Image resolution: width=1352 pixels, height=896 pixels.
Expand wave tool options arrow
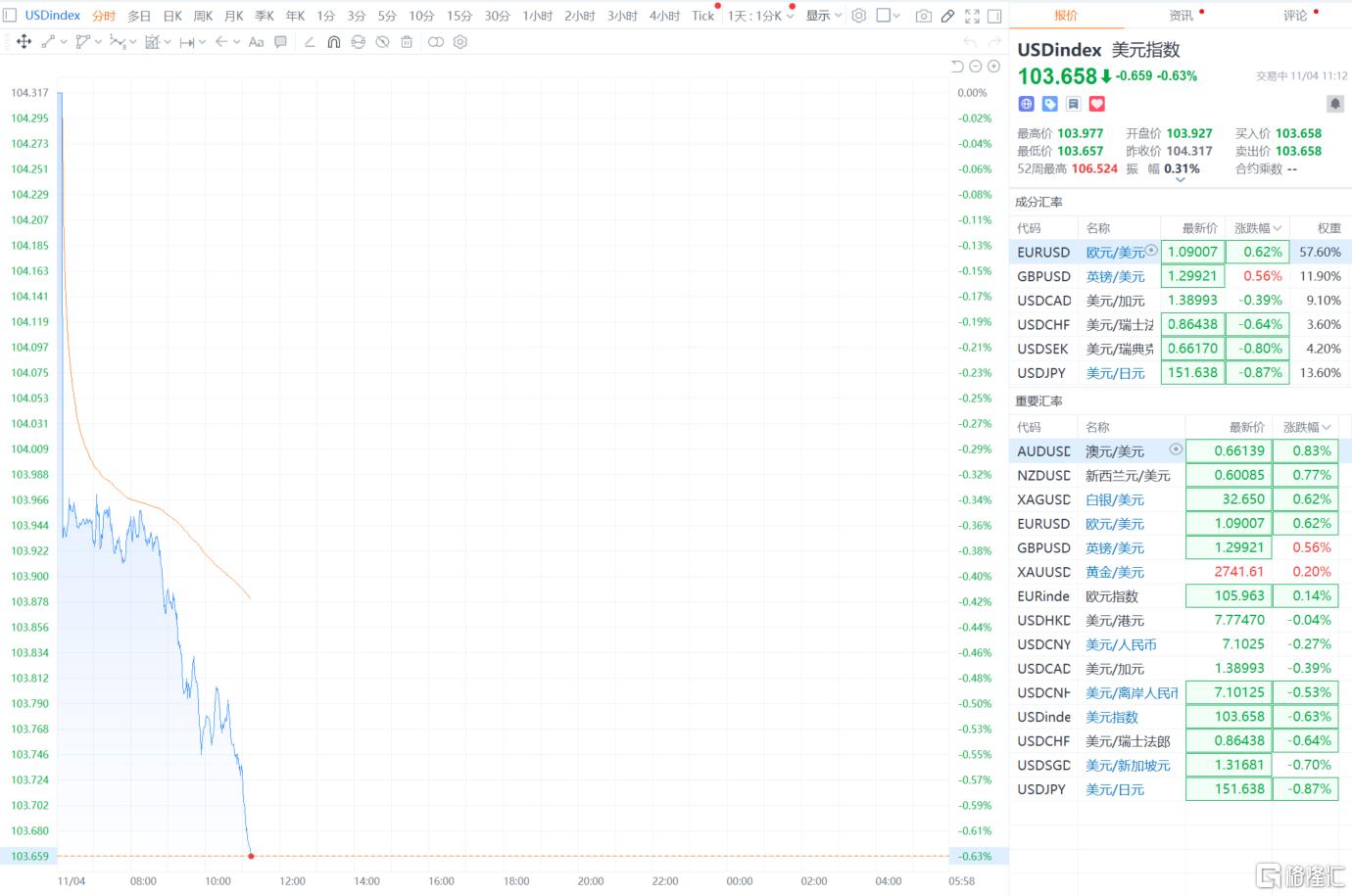click(133, 42)
